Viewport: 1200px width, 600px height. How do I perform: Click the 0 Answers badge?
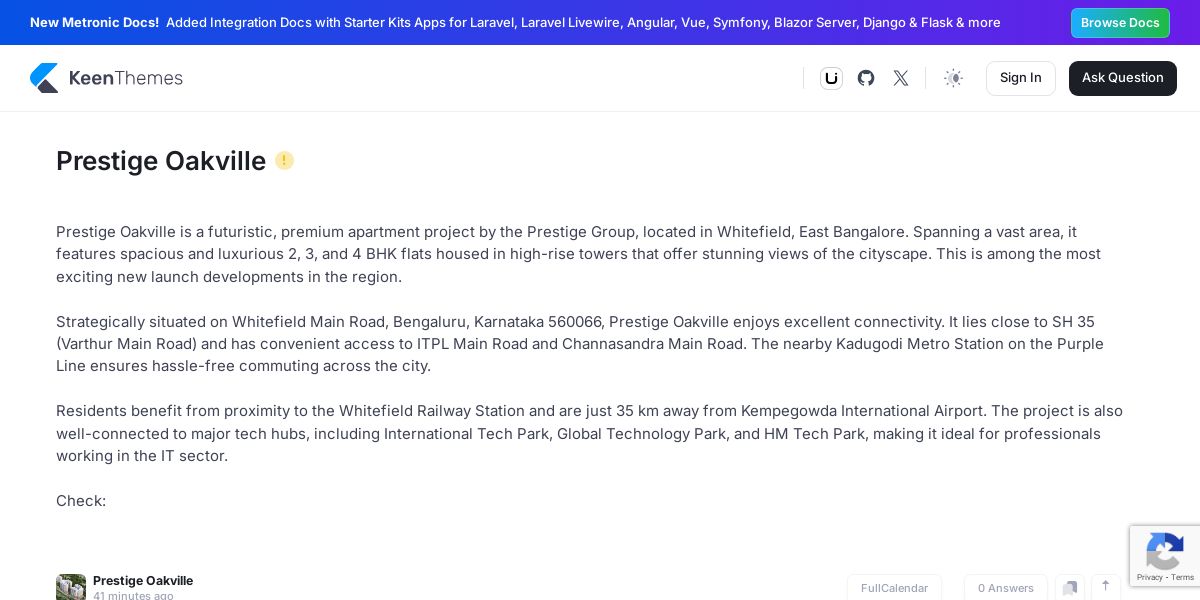(1006, 588)
